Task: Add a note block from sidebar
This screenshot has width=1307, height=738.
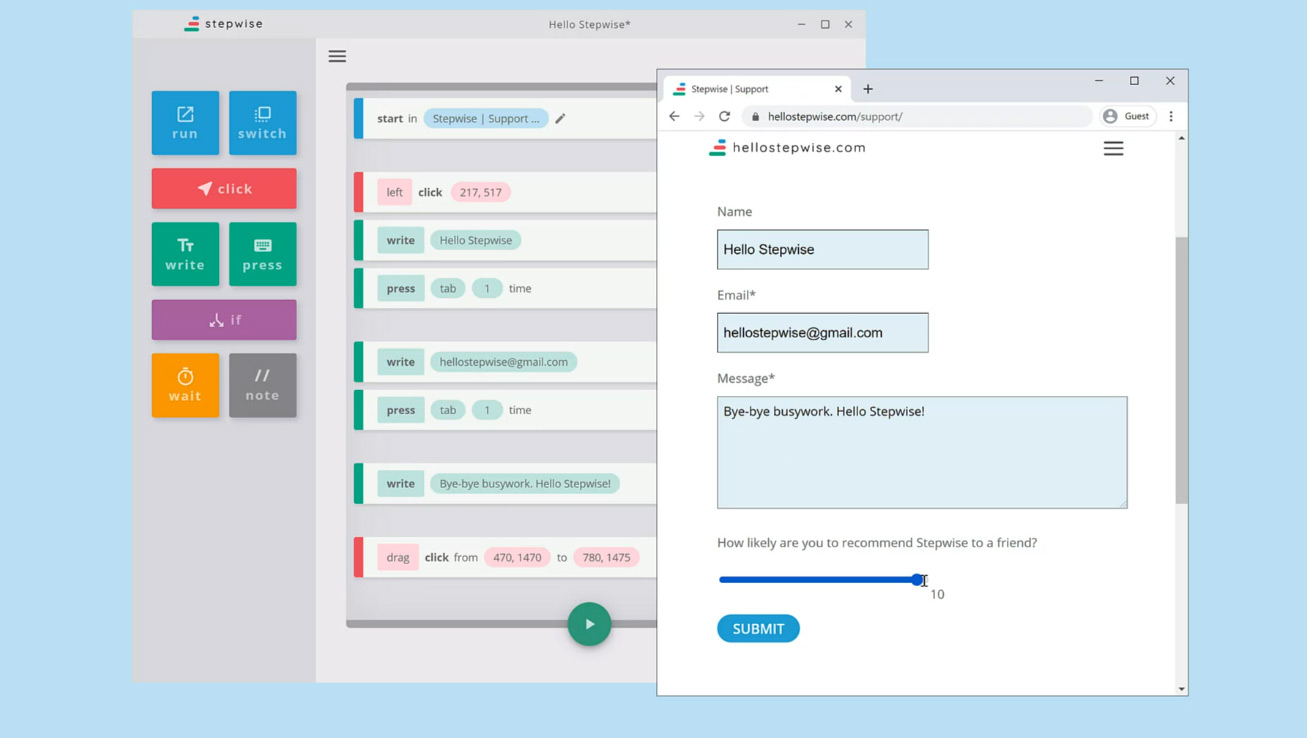Action: click(x=262, y=385)
